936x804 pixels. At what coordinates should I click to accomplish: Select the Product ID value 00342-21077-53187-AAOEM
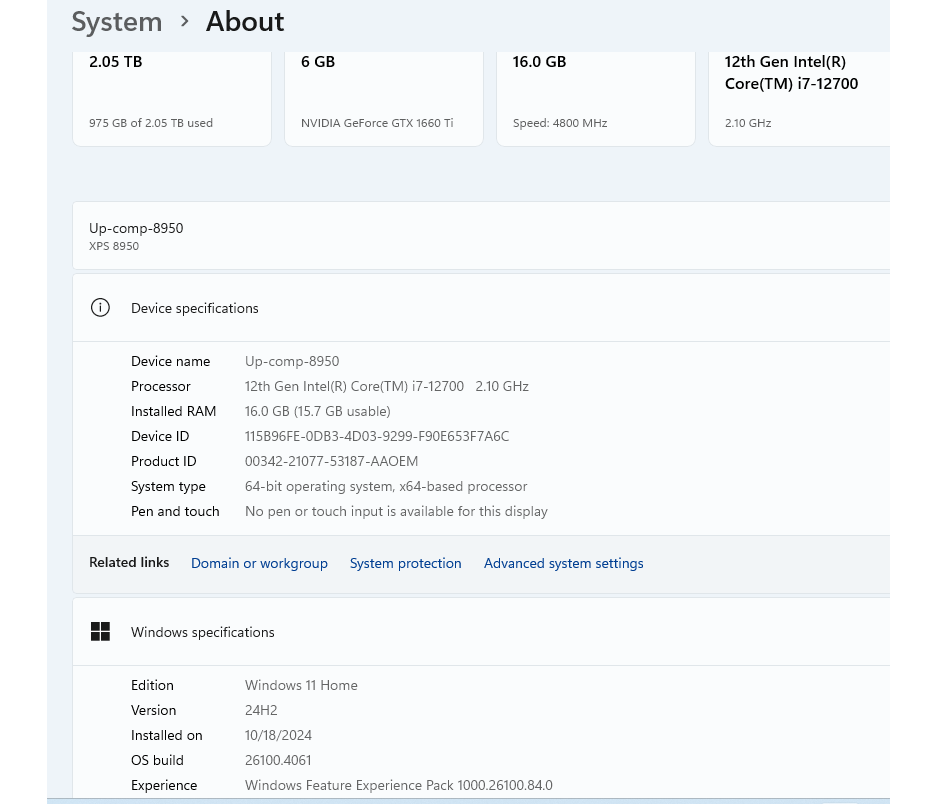pos(331,461)
